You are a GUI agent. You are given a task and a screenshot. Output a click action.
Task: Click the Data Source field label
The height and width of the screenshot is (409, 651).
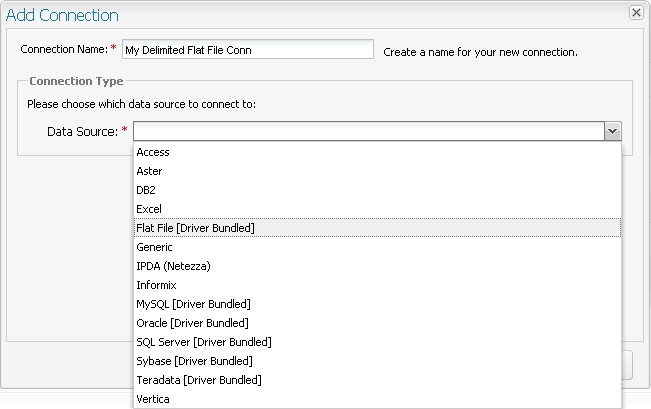pos(81,132)
